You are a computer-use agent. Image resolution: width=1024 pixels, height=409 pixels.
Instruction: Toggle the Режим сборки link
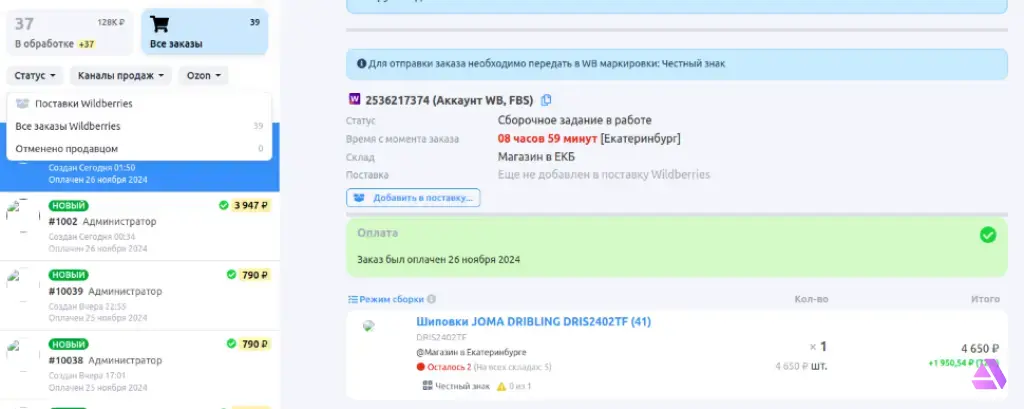click(x=391, y=299)
